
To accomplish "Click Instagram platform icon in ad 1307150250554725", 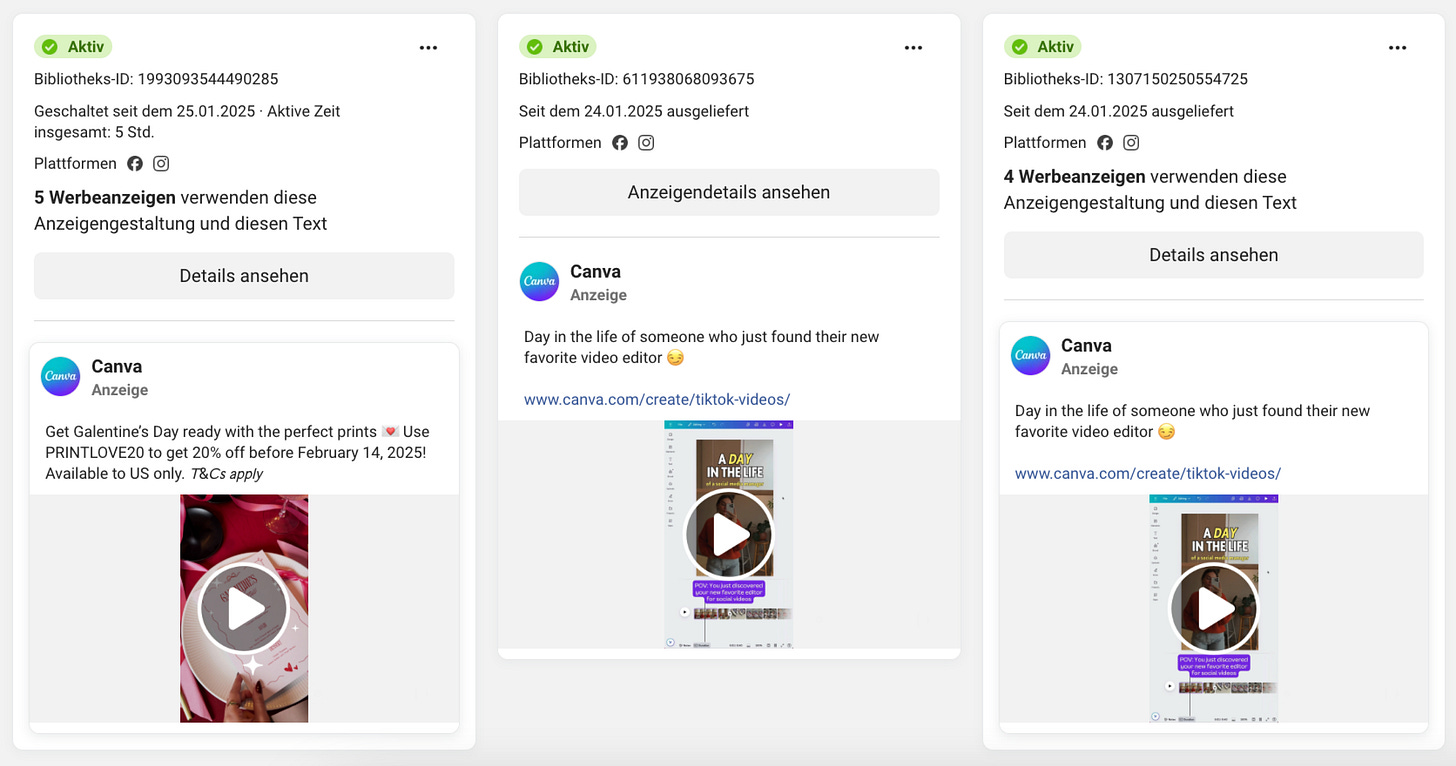I will tap(1131, 142).
